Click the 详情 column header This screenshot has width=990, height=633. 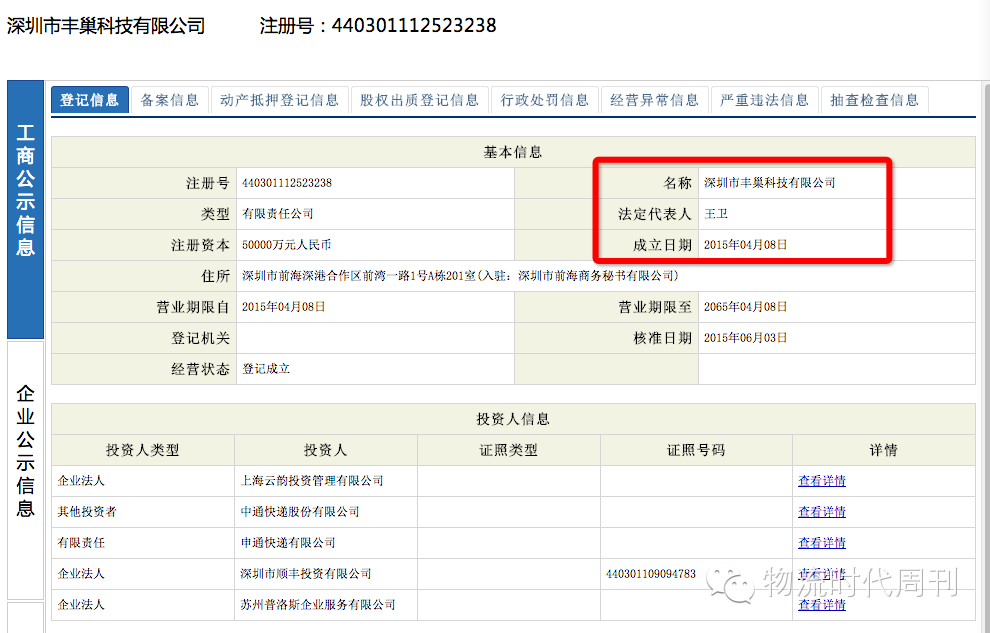[883, 450]
